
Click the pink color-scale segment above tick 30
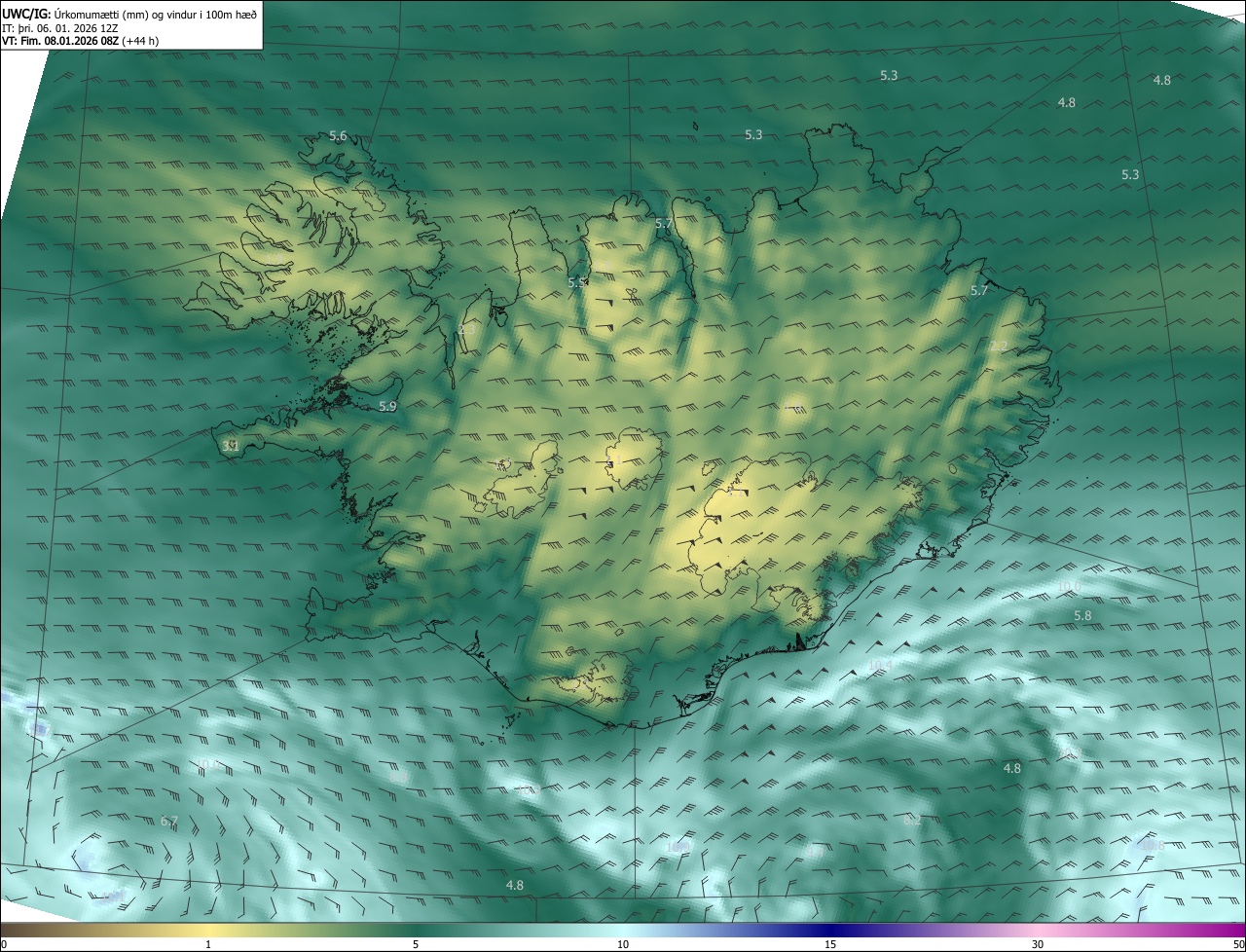1038,930
